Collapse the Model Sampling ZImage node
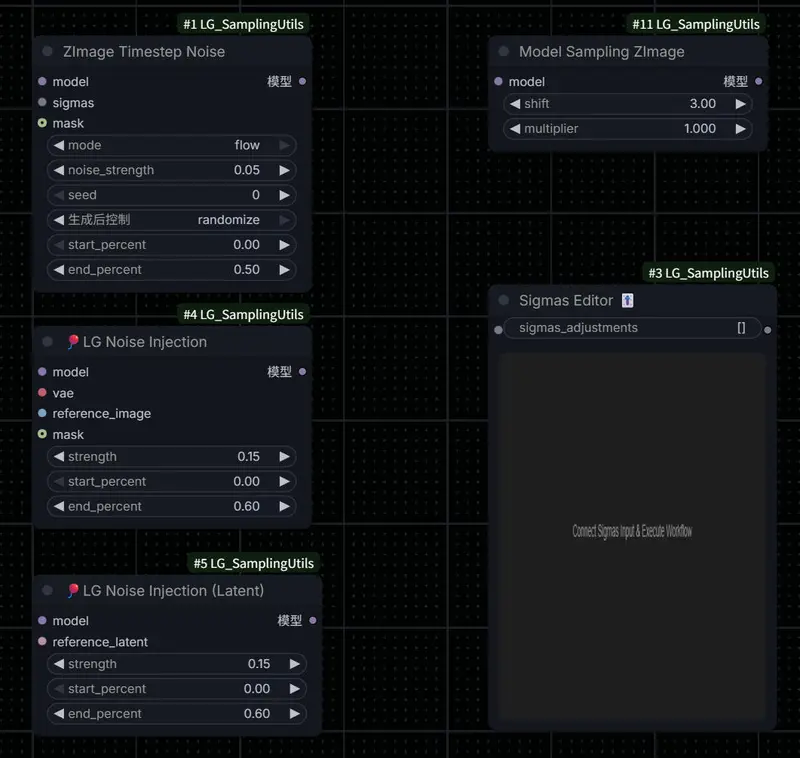Viewport: 800px width, 758px height. tap(503, 51)
